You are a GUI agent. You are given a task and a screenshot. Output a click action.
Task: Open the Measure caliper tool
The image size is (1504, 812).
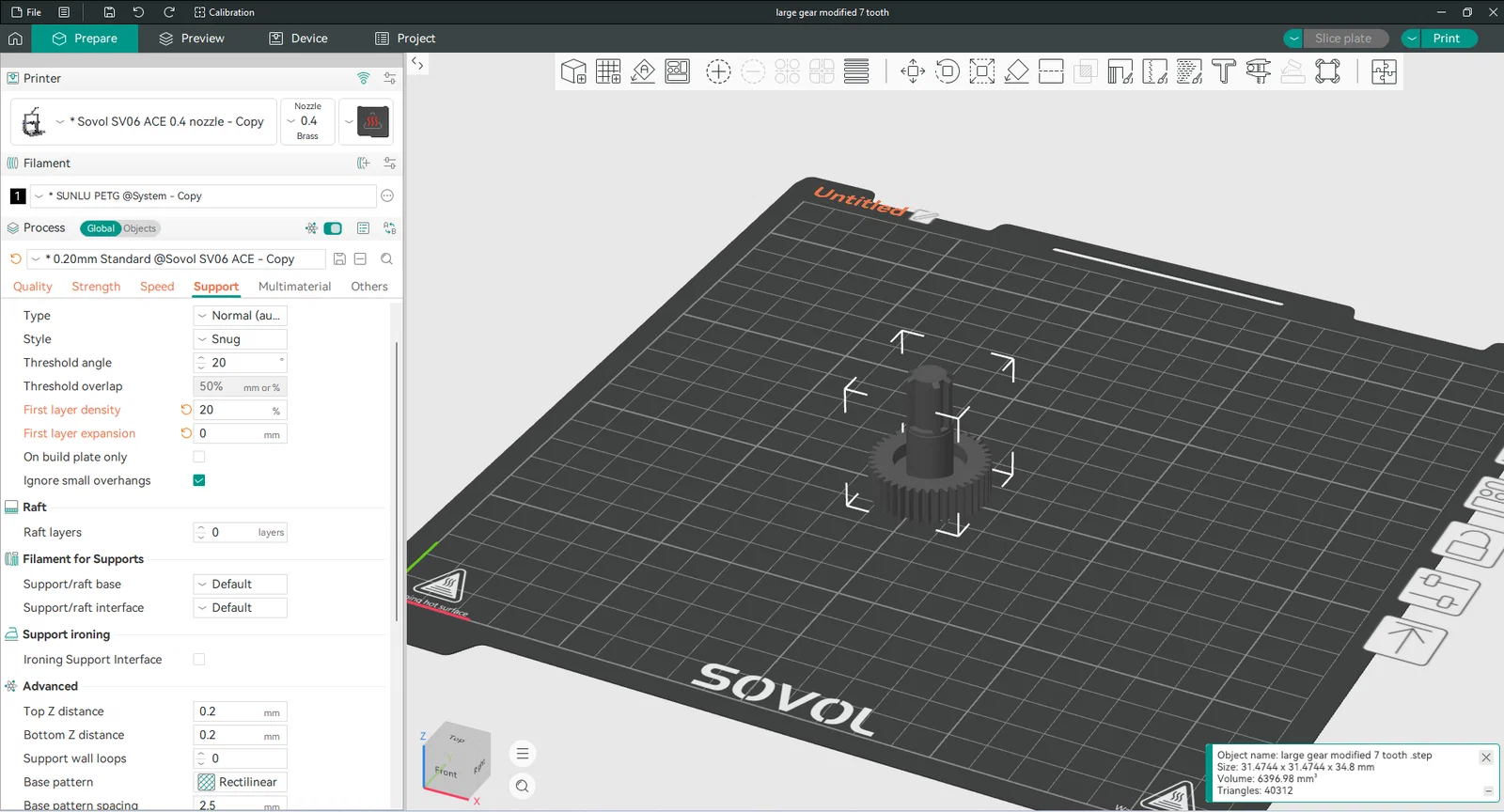(x=1258, y=71)
